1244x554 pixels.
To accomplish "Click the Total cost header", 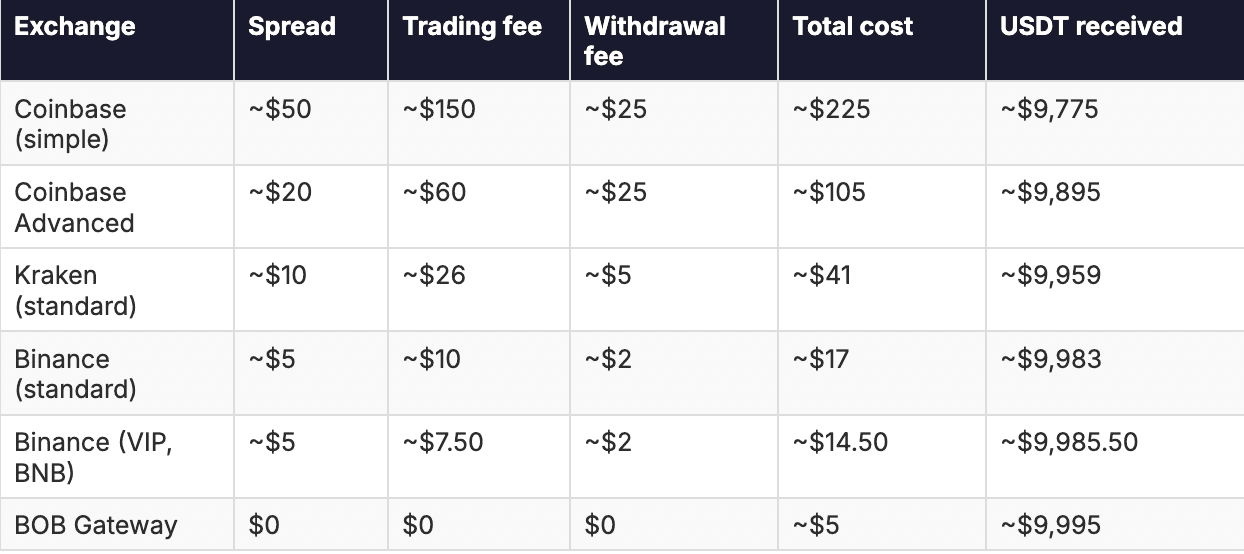I will [x=853, y=27].
